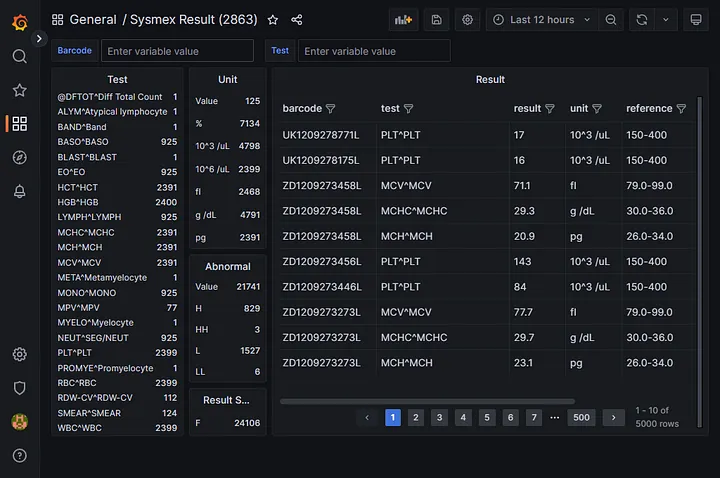This screenshot has height=478, width=720.
Task: Expand the sidebar navigation chevron
Action: coord(40,38)
